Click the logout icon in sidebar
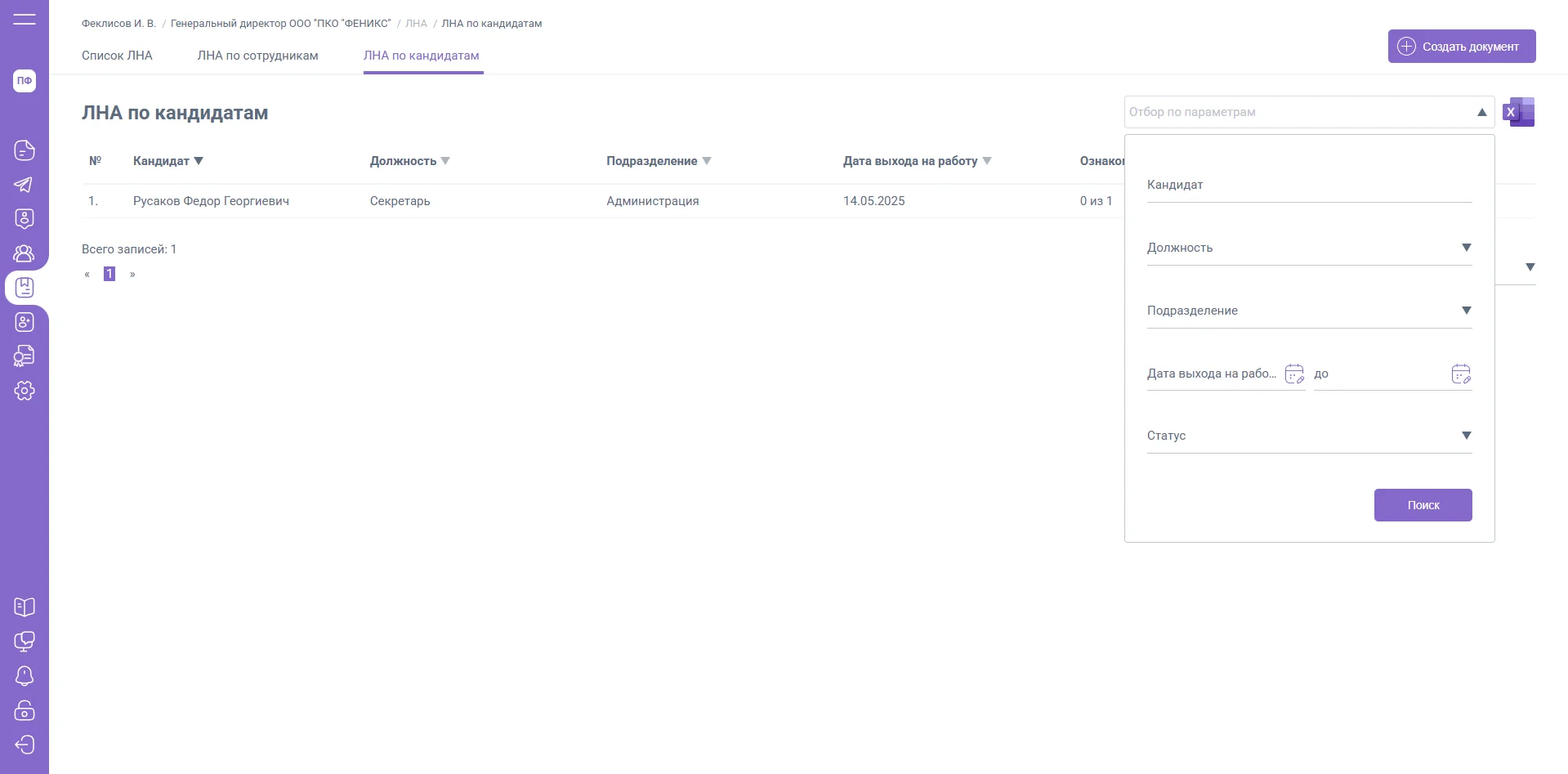Image resolution: width=1568 pixels, height=774 pixels. click(25, 745)
